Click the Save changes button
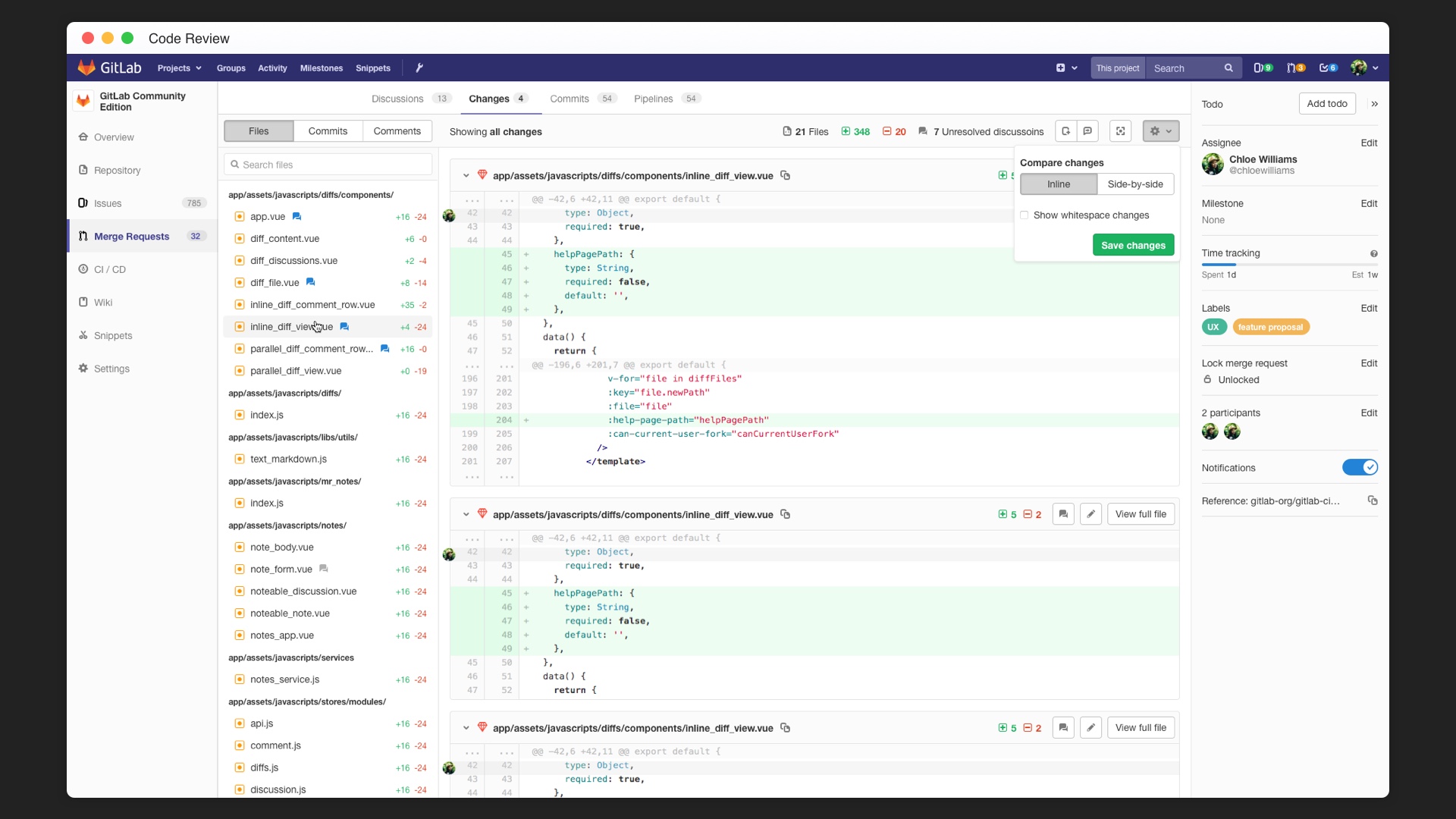This screenshot has width=1456, height=819. (x=1132, y=245)
